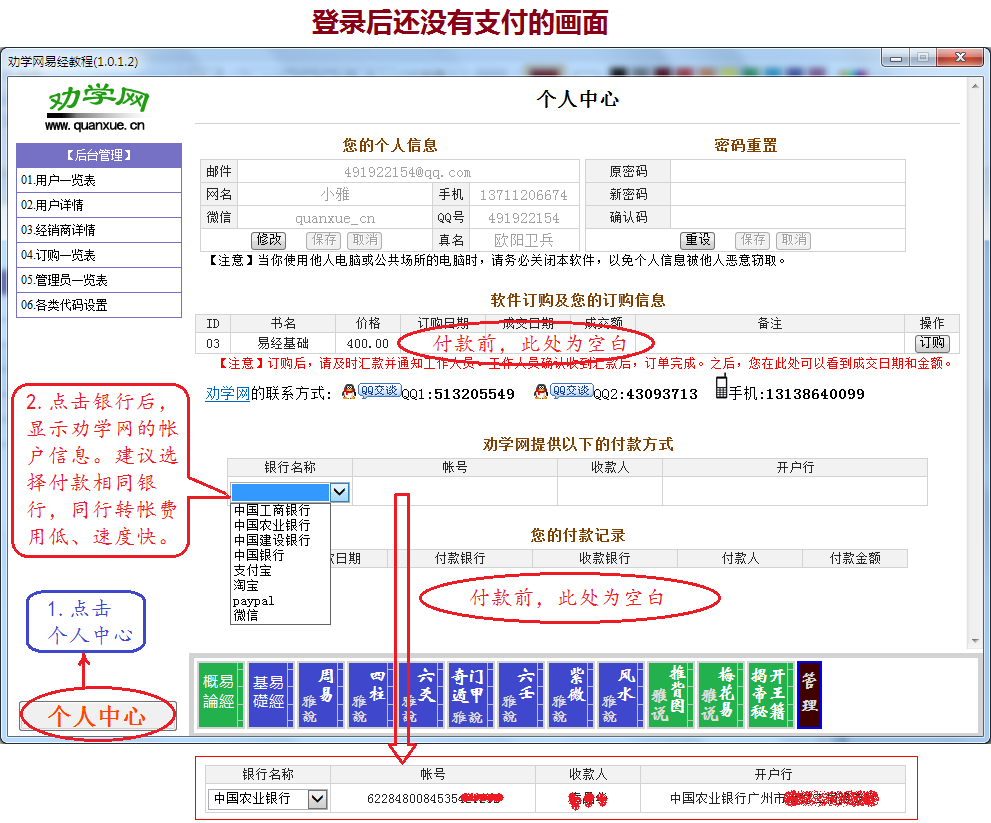The width and height of the screenshot is (991, 823).
Task: Open the 紫微 book icon
Action: (x=571, y=694)
